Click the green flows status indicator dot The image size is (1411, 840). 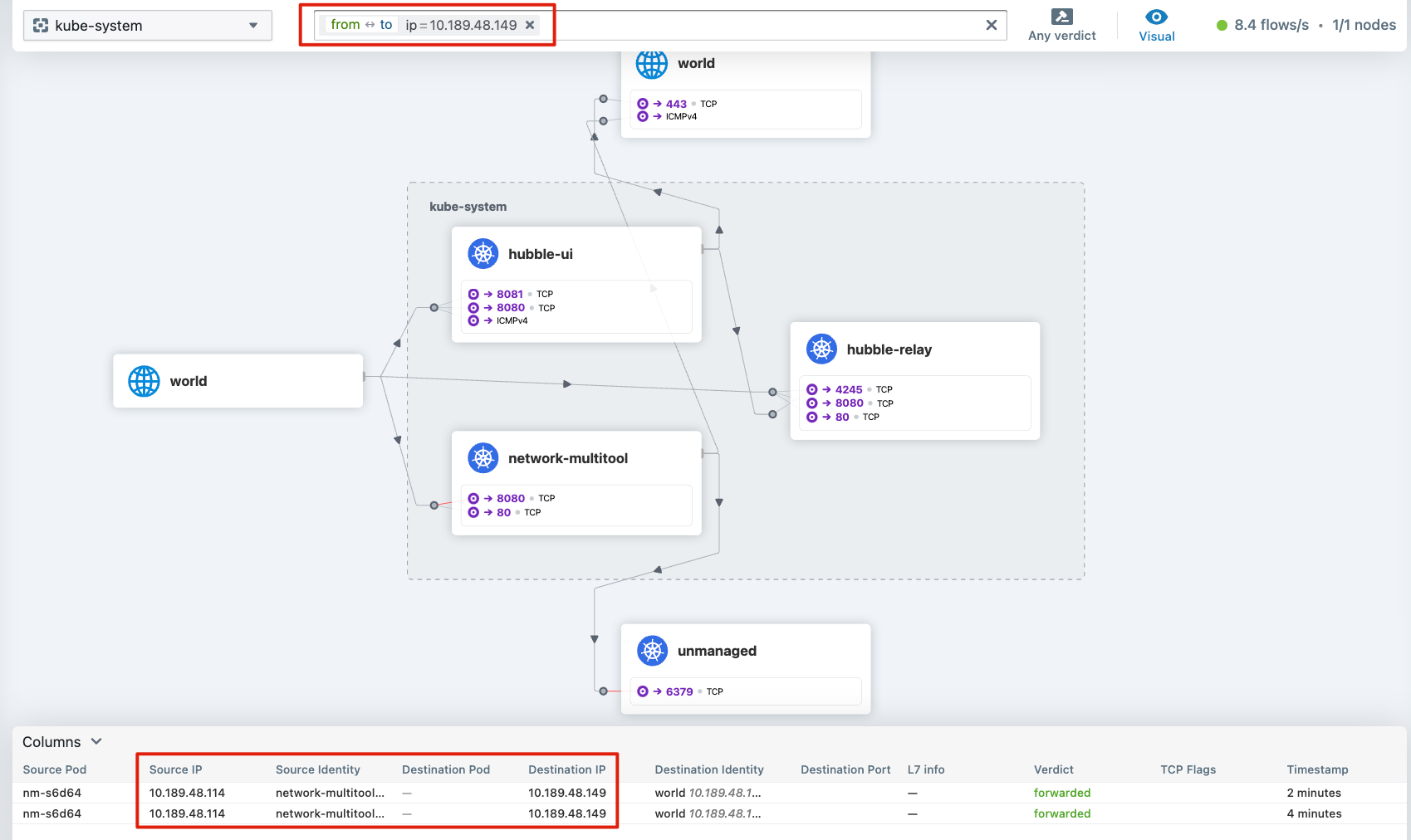click(x=1222, y=26)
